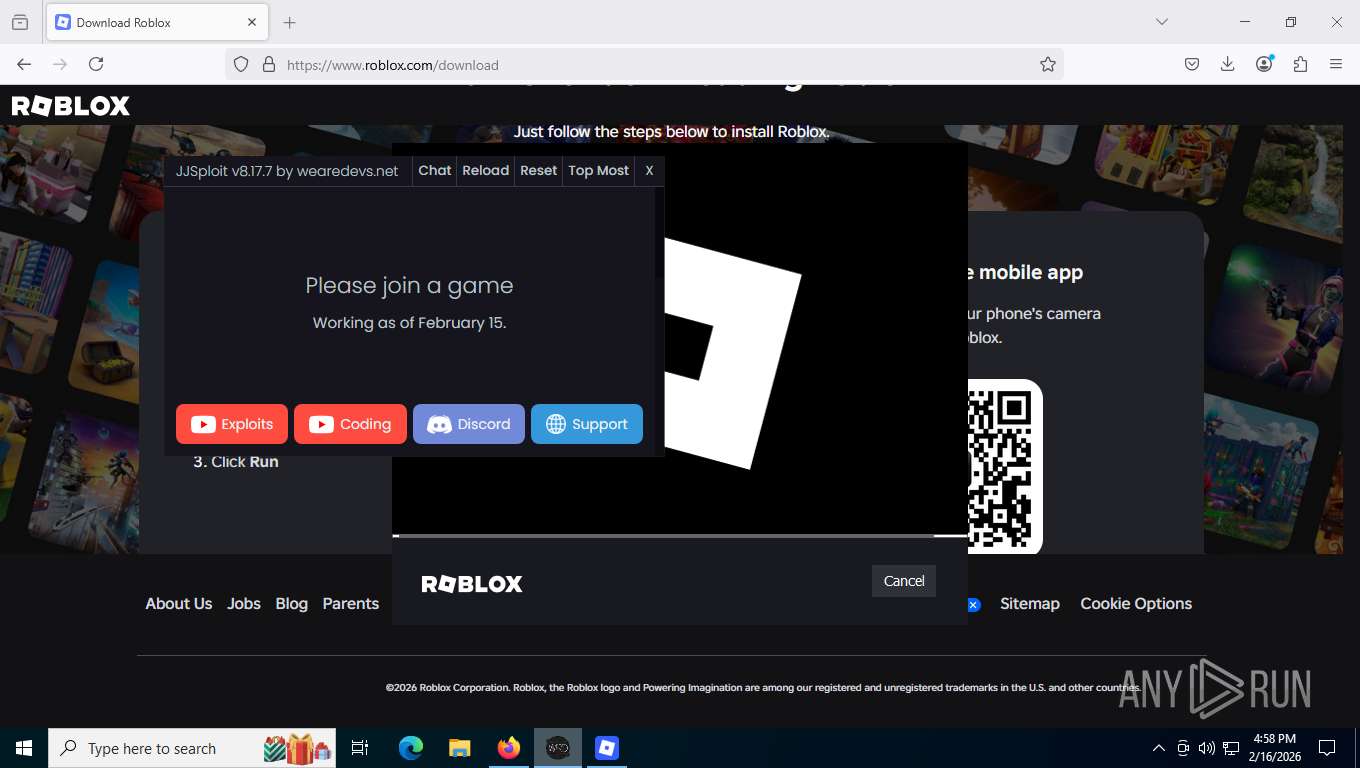Open the Pocket save icon
1360x768 pixels.
1192,64
